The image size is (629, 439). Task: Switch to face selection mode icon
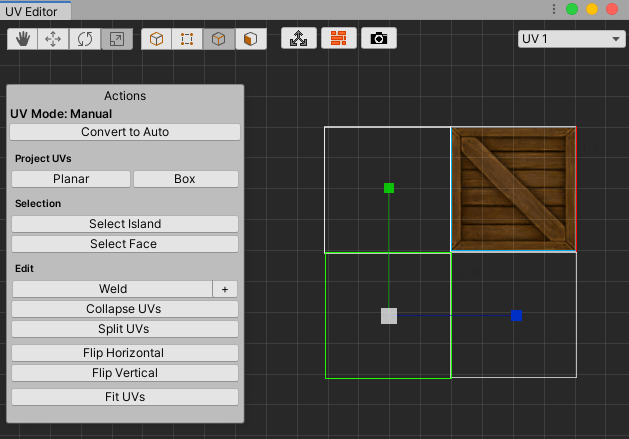(x=250, y=39)
